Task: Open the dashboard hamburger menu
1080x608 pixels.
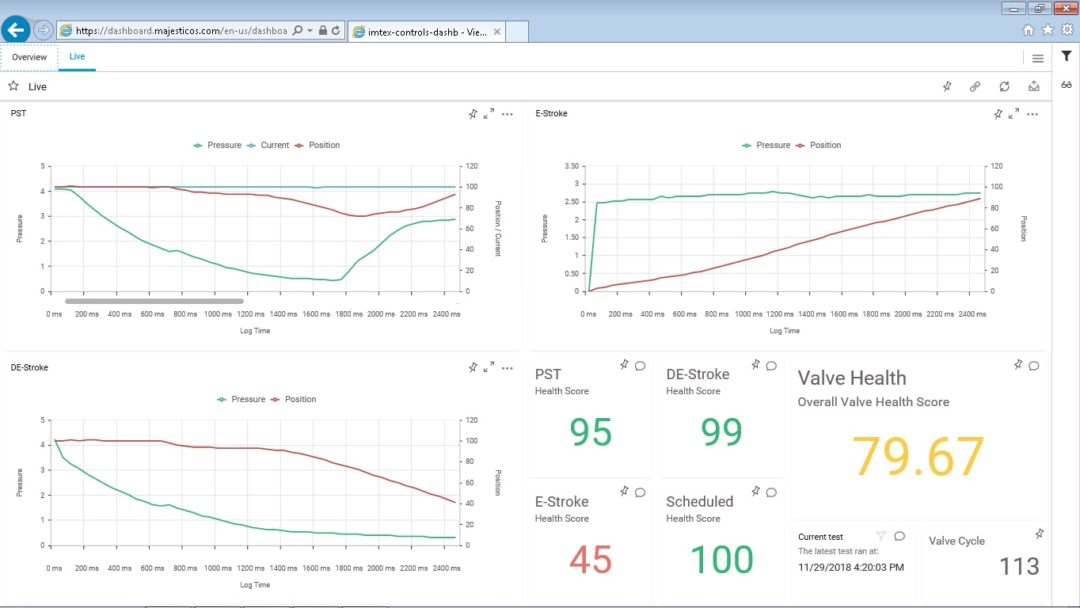Action: coord(1038,57)
